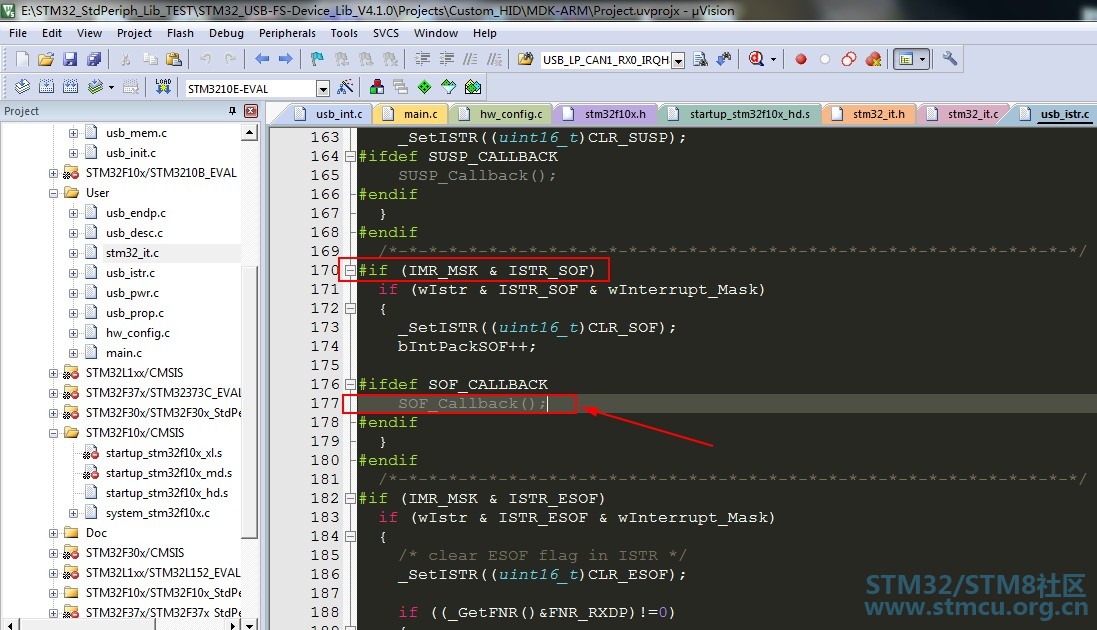Click the kill all breakpoints icon
Viewport: 1097px width, 630px height.
click(873, 60)
